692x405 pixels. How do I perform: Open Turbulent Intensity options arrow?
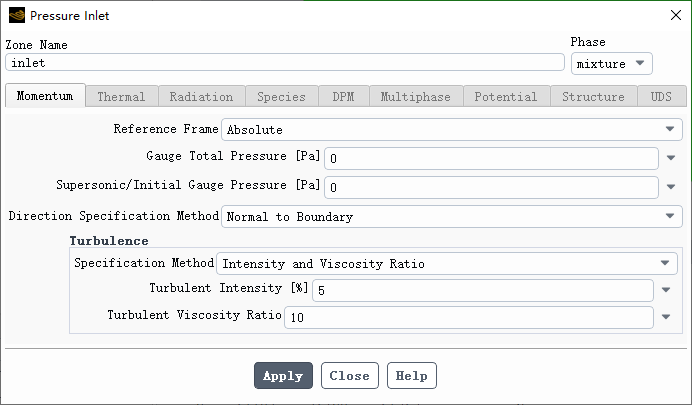(666, 291)
